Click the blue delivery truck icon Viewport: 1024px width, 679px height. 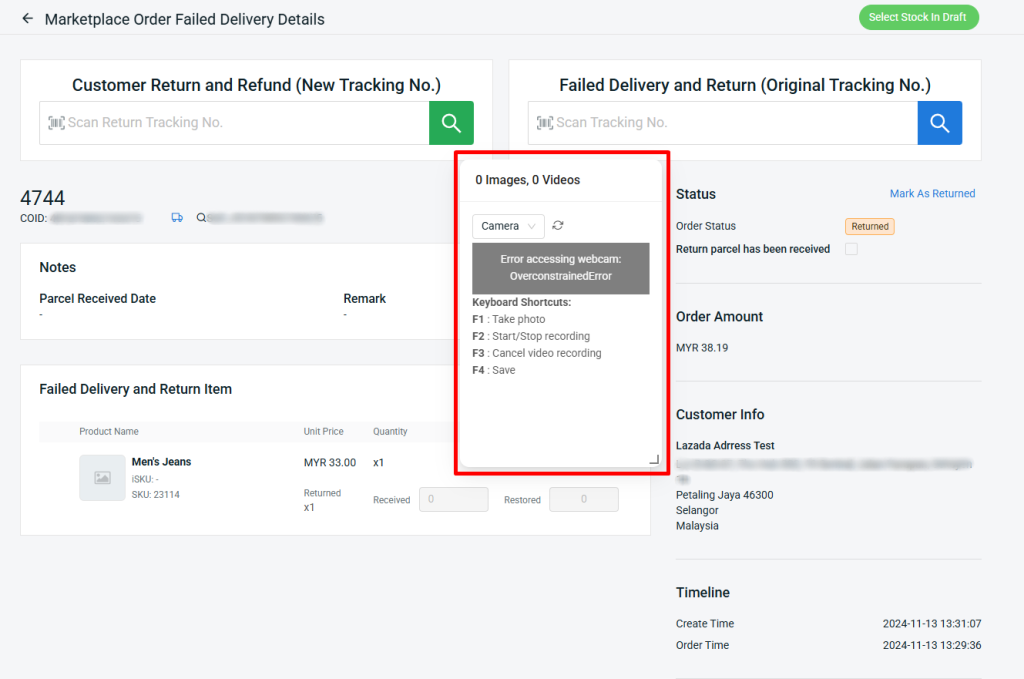(177, 217)
